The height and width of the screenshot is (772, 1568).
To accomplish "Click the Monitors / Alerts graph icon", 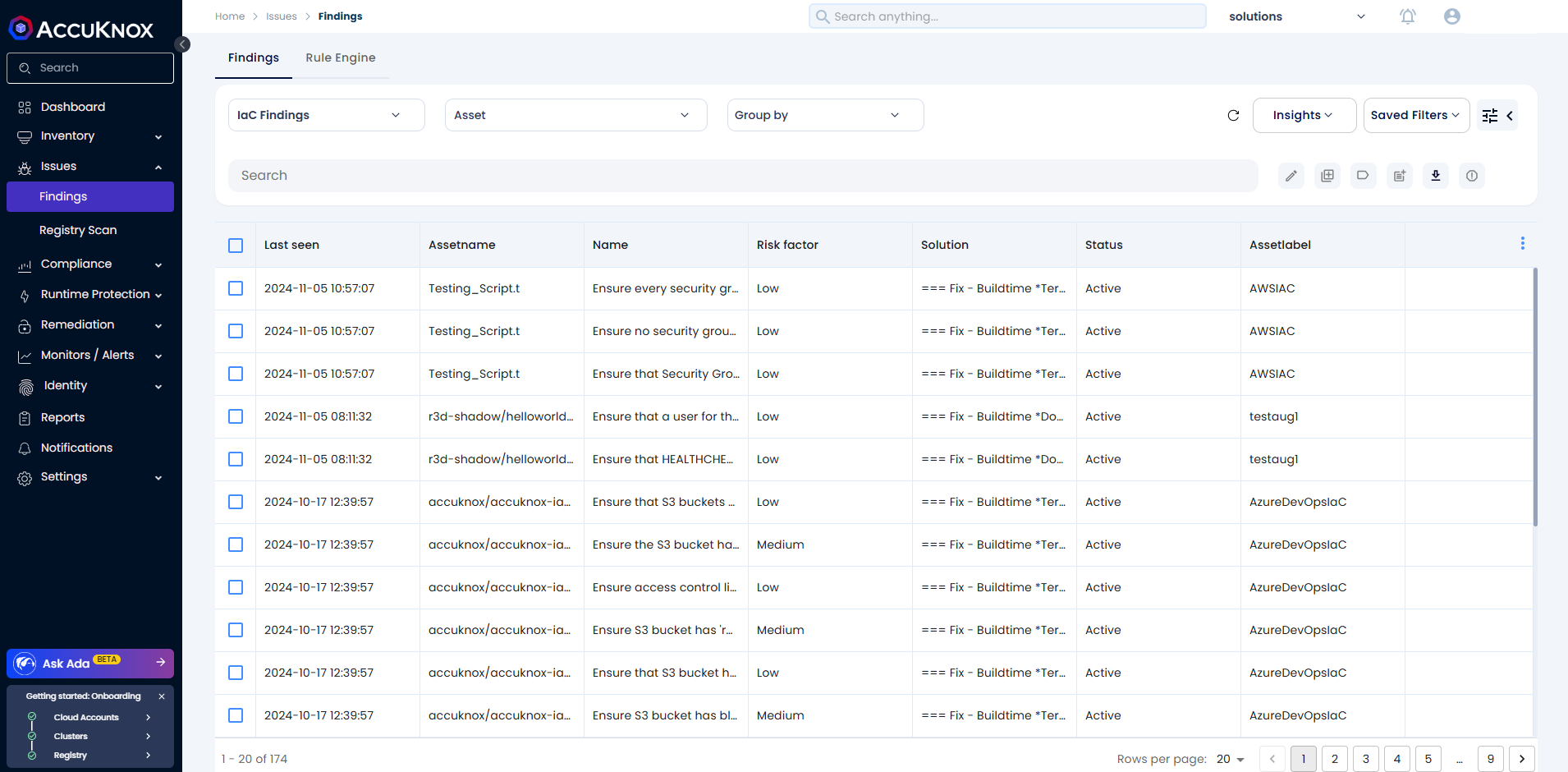I will 25,356.
